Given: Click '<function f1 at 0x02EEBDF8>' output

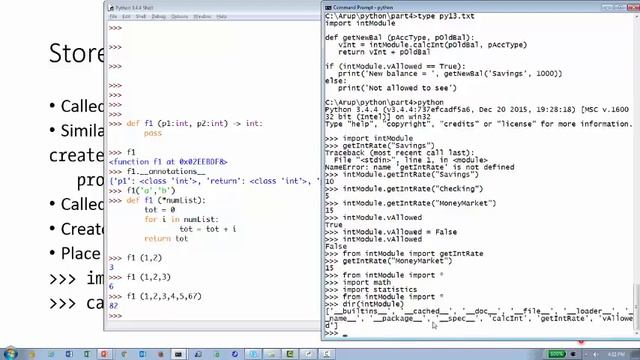Looking at the screenshot, I should click(168, 162).
